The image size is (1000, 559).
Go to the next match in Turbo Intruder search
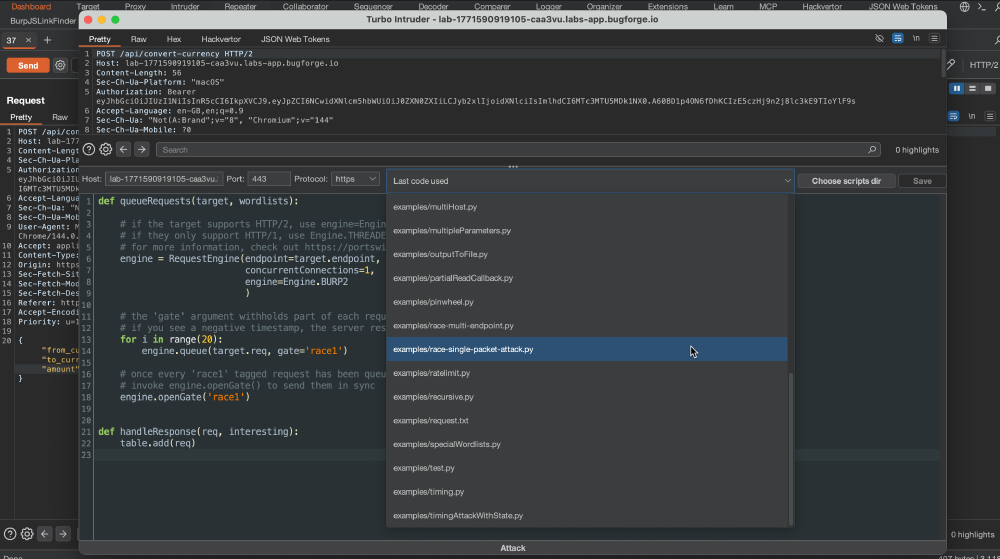(x=142, y=149)
